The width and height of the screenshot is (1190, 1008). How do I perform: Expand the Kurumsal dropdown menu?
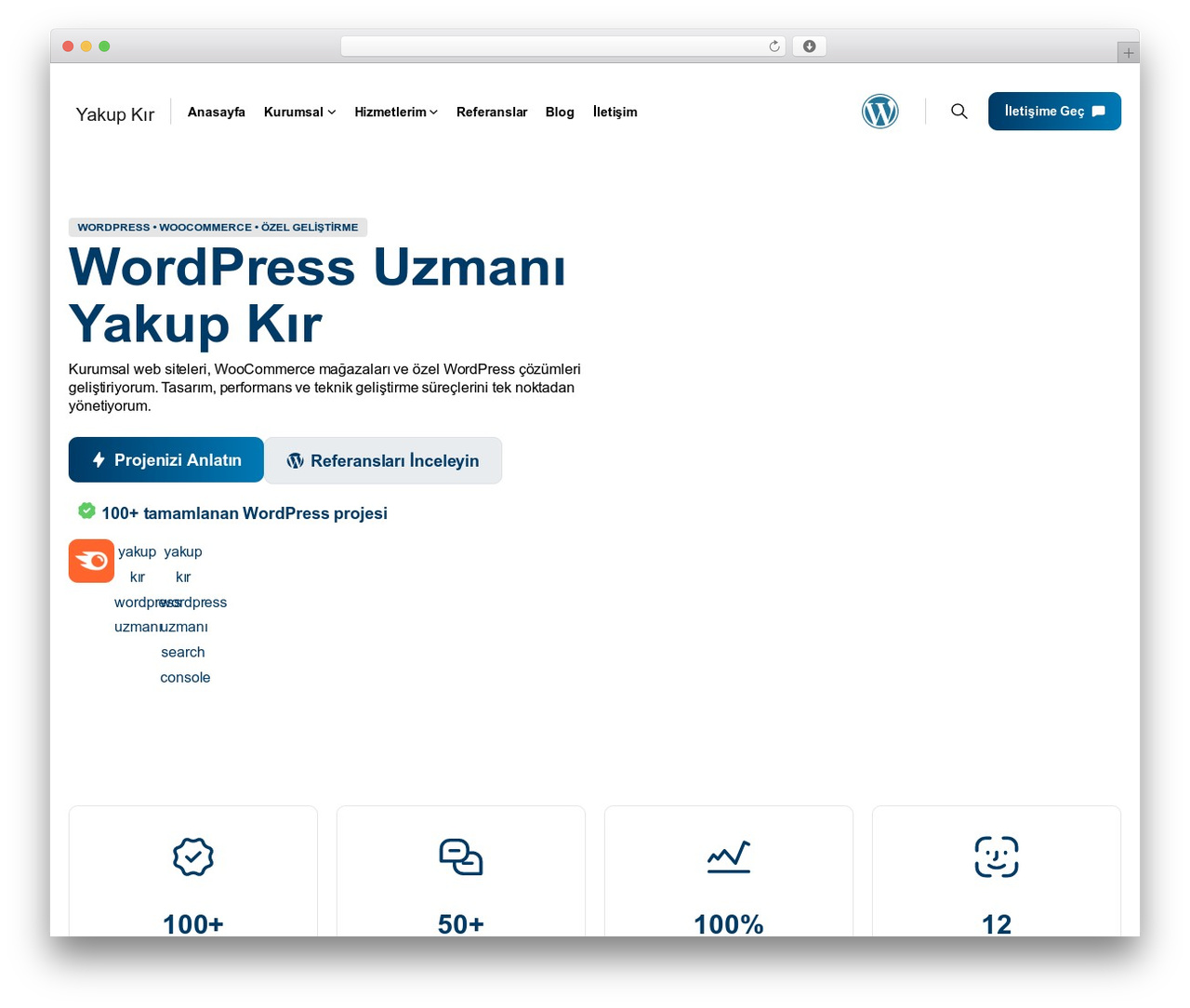(x=299, y=112)
